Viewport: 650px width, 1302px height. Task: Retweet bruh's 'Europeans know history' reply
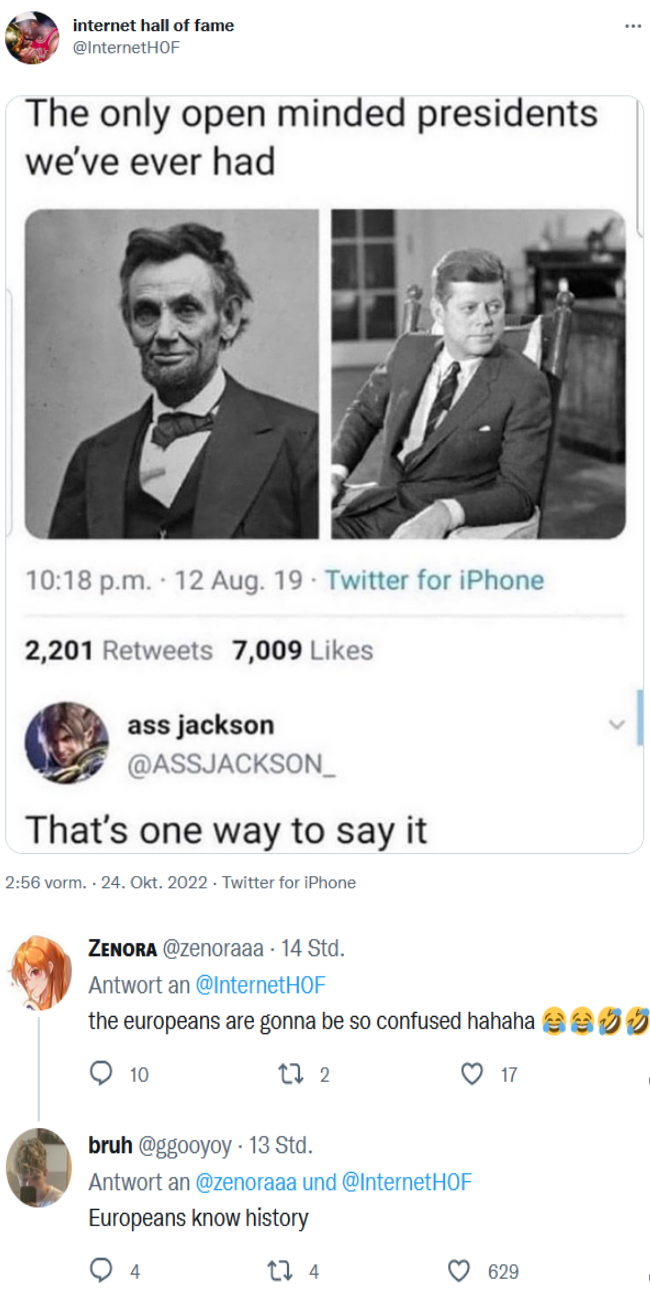[x=280, y=1271]
